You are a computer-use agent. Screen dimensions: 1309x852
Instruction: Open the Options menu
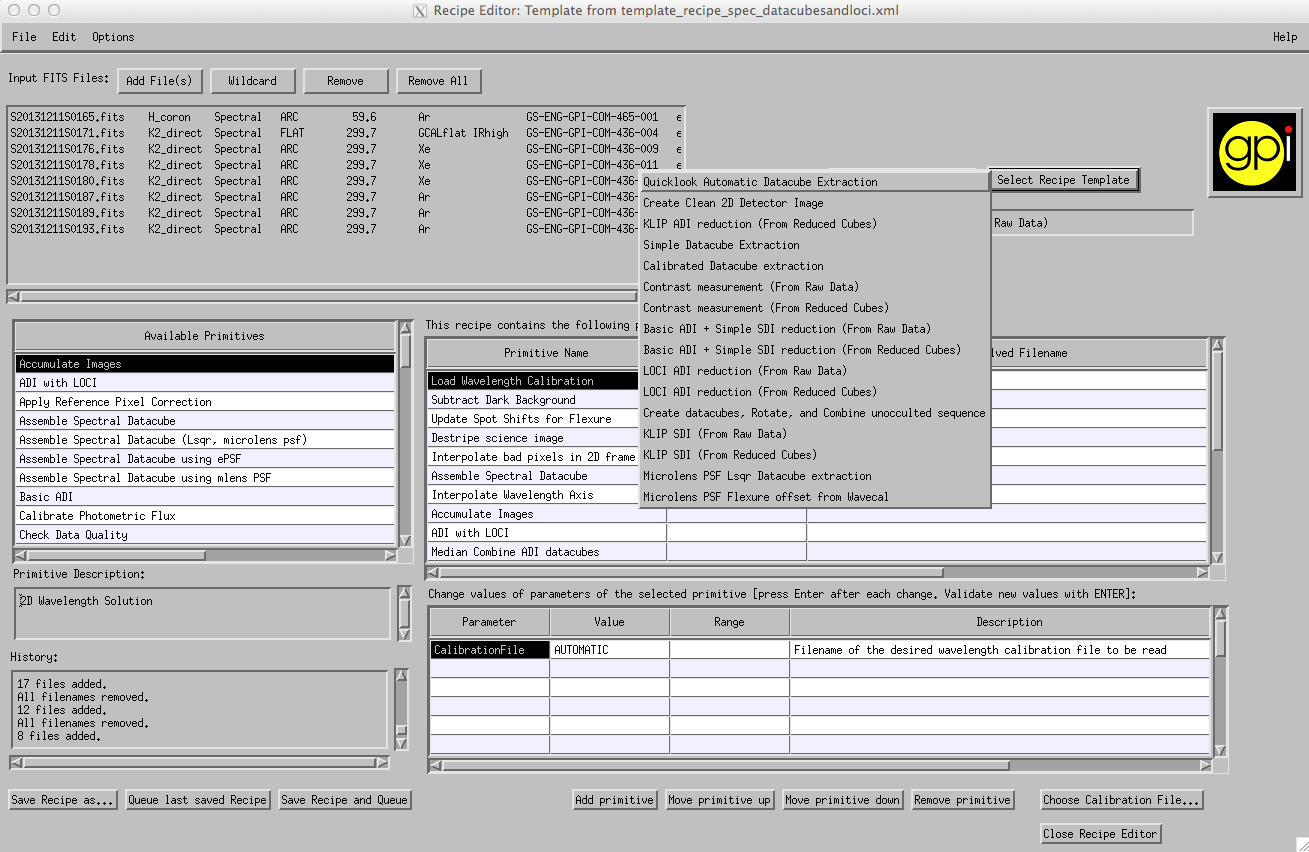coord(113,37)
